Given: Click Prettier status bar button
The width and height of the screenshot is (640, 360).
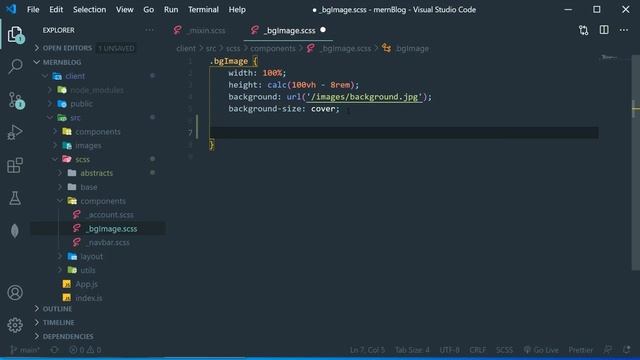Looking at the screenshot, I should click(580, 350).
